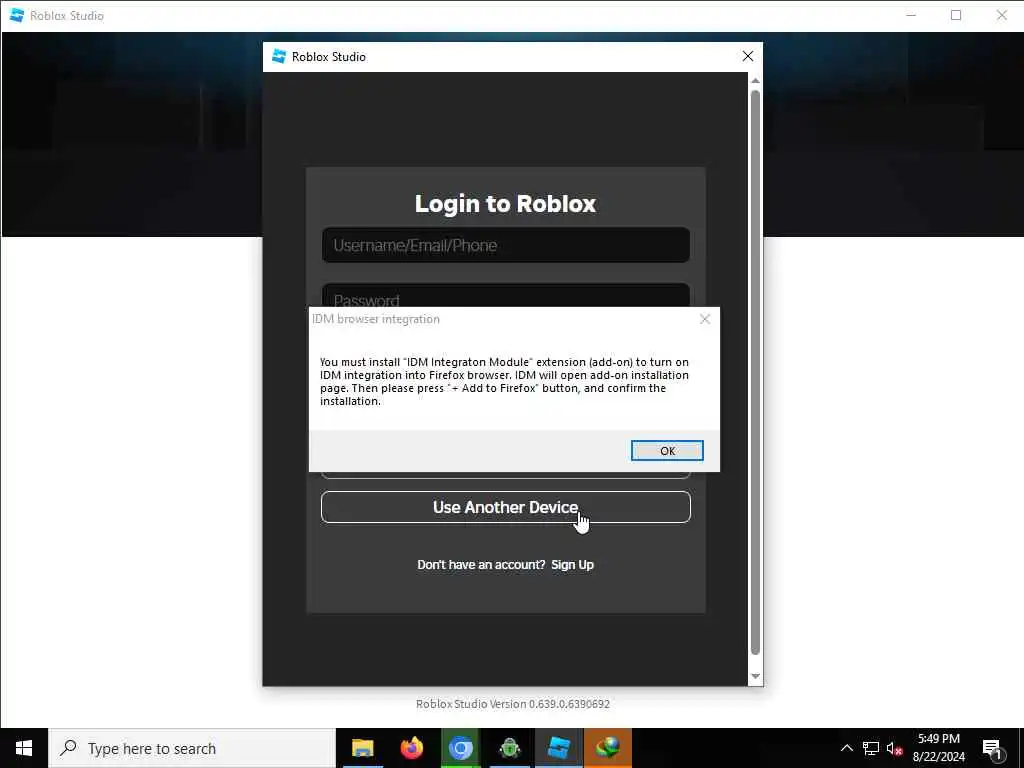
Task: Open the green bug app on taskbar
Action: pyautogui.click(x=509, y=748)
